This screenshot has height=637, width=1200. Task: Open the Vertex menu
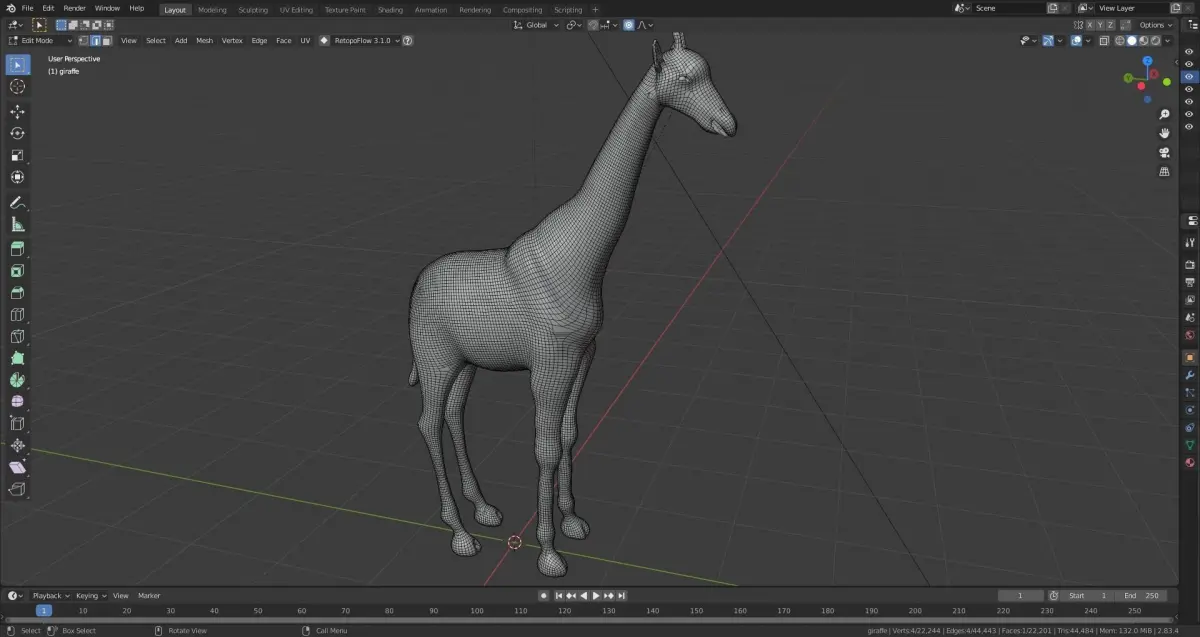232,41
